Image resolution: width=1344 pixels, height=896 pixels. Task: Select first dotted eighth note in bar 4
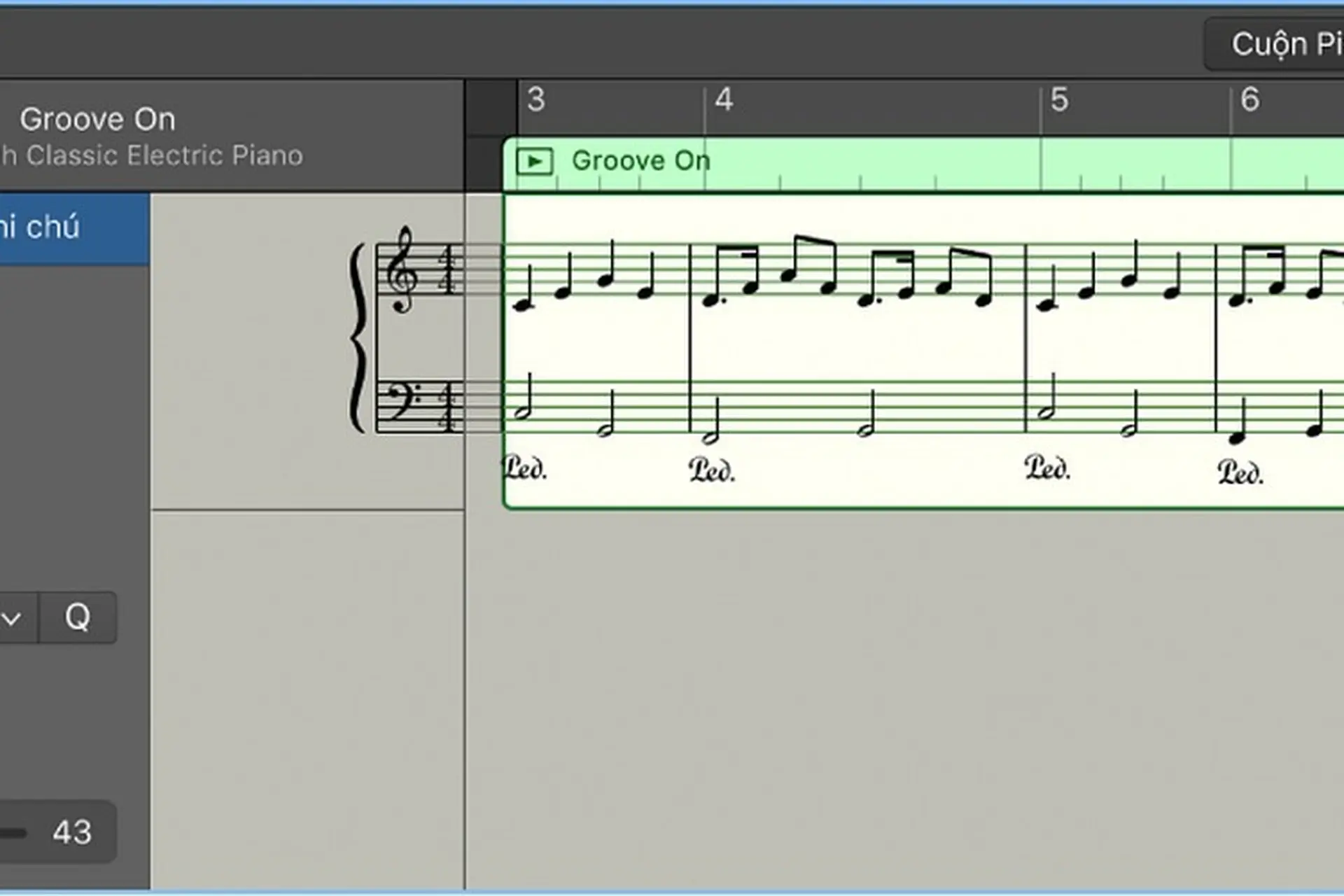[710, 300]
